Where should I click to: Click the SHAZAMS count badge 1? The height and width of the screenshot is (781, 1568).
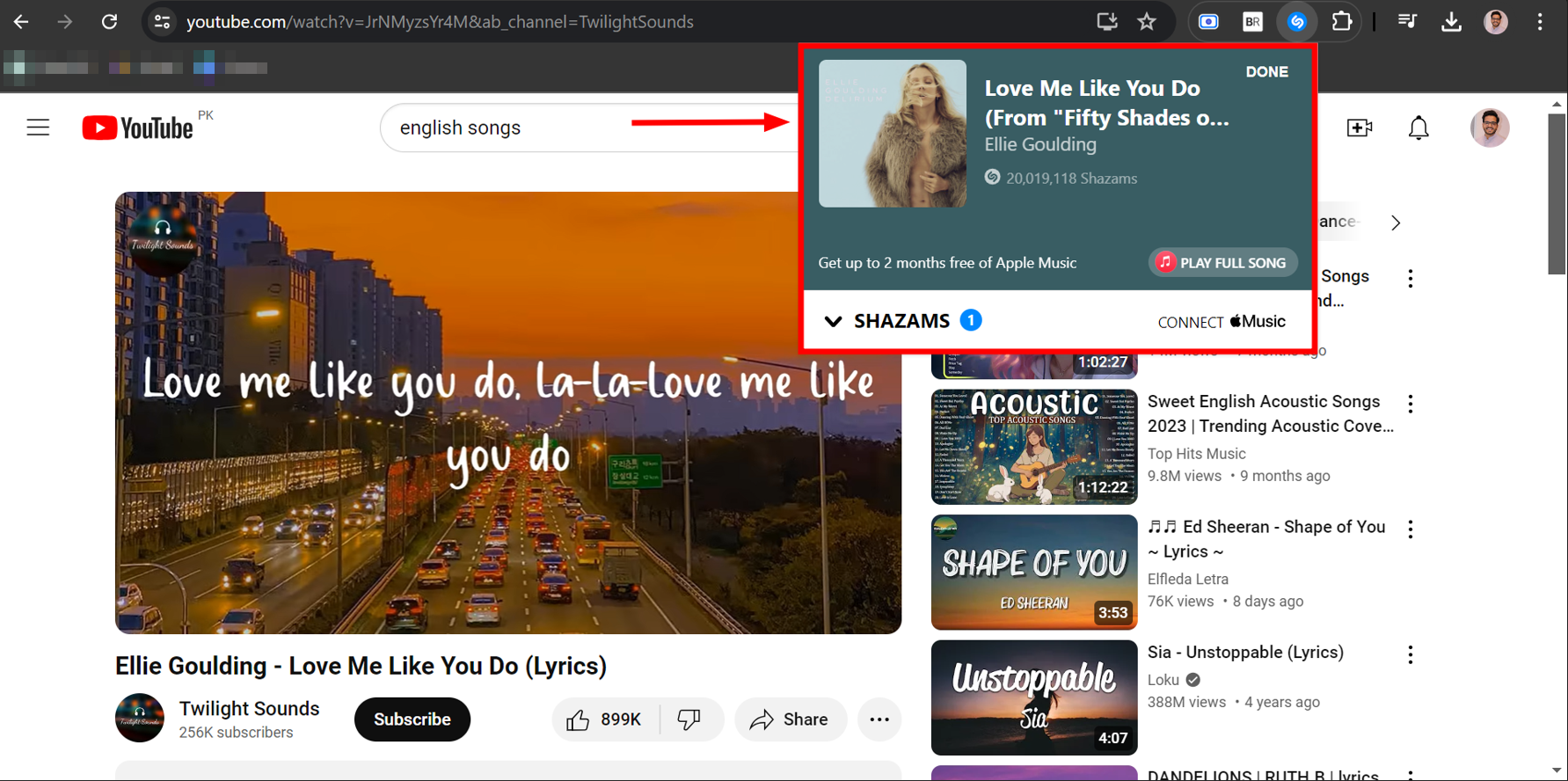point(971,320)
